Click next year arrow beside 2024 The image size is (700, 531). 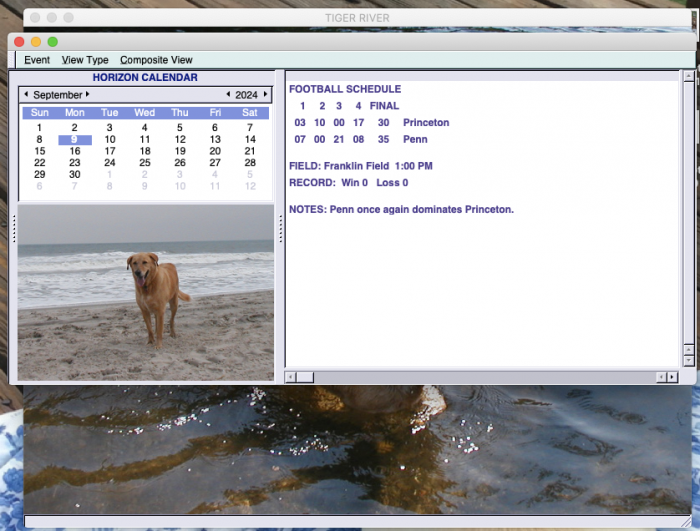(x=266, y=95)
